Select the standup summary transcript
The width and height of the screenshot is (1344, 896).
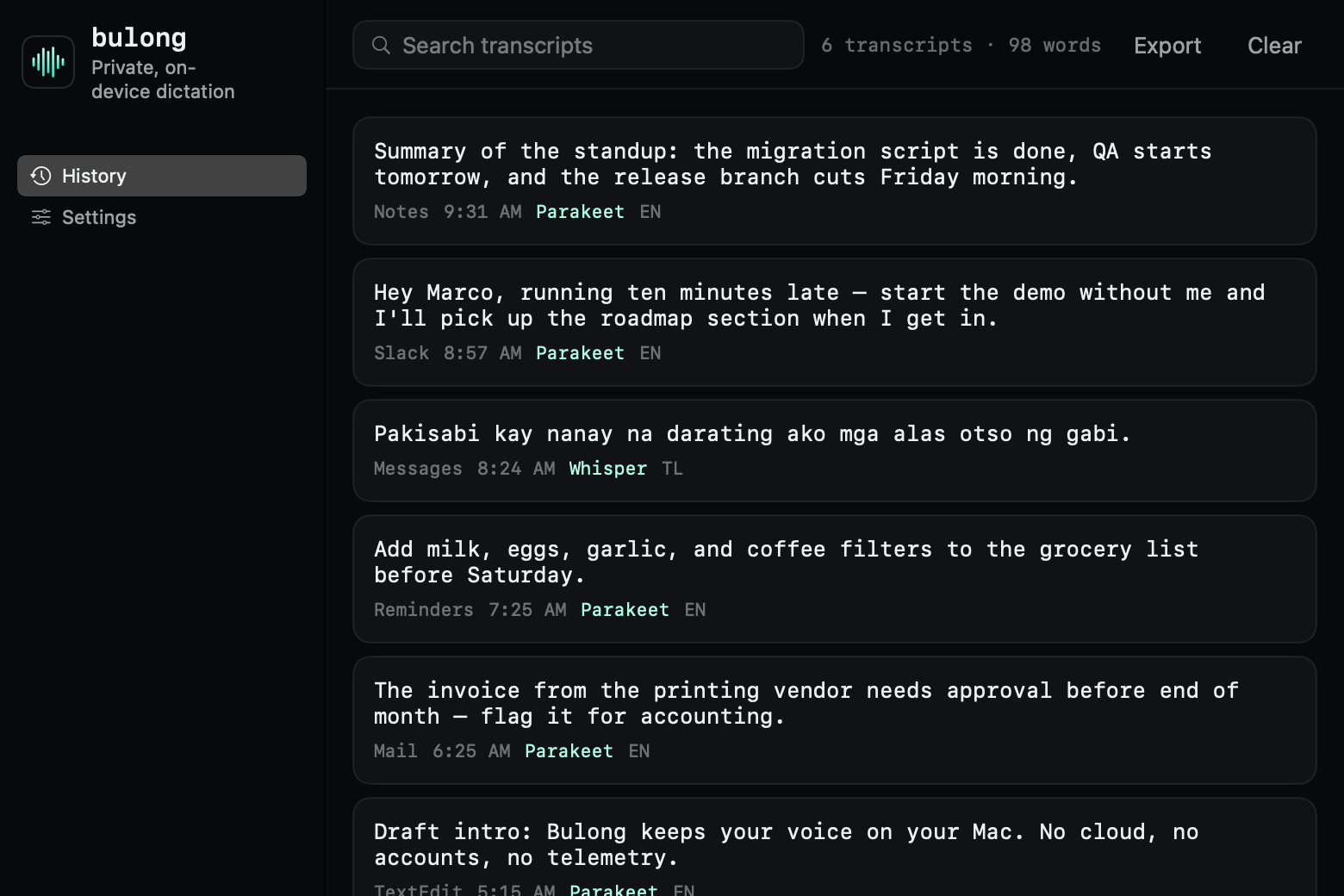pyautogui.click(x=834, y=181)
